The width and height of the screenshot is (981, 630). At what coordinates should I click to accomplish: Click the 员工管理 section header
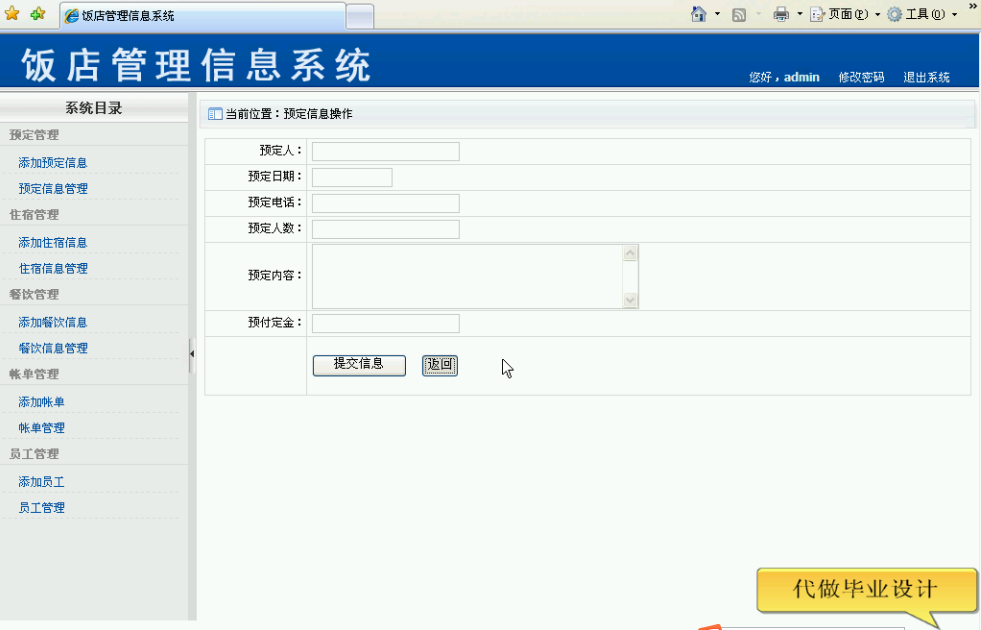pyautogui.click(x=34, y=454)
